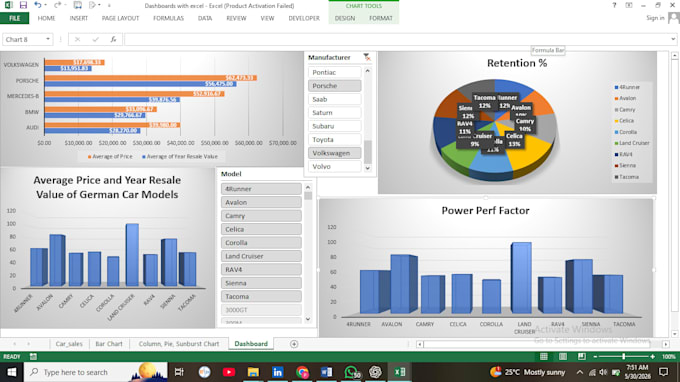This screenshot has height=382, width=680.
Task: Click the Save icon in quick access toolbar
Action: [23, 5]
